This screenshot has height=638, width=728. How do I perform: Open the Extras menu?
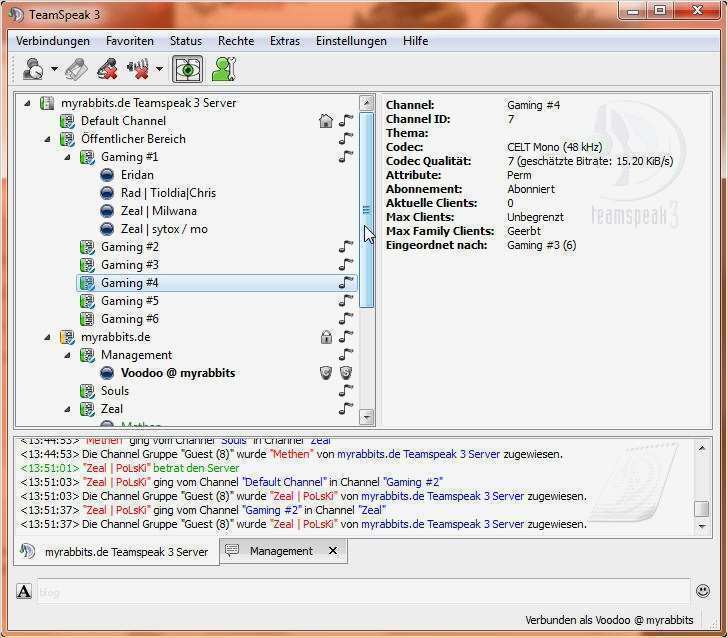(x=285, y=41)
